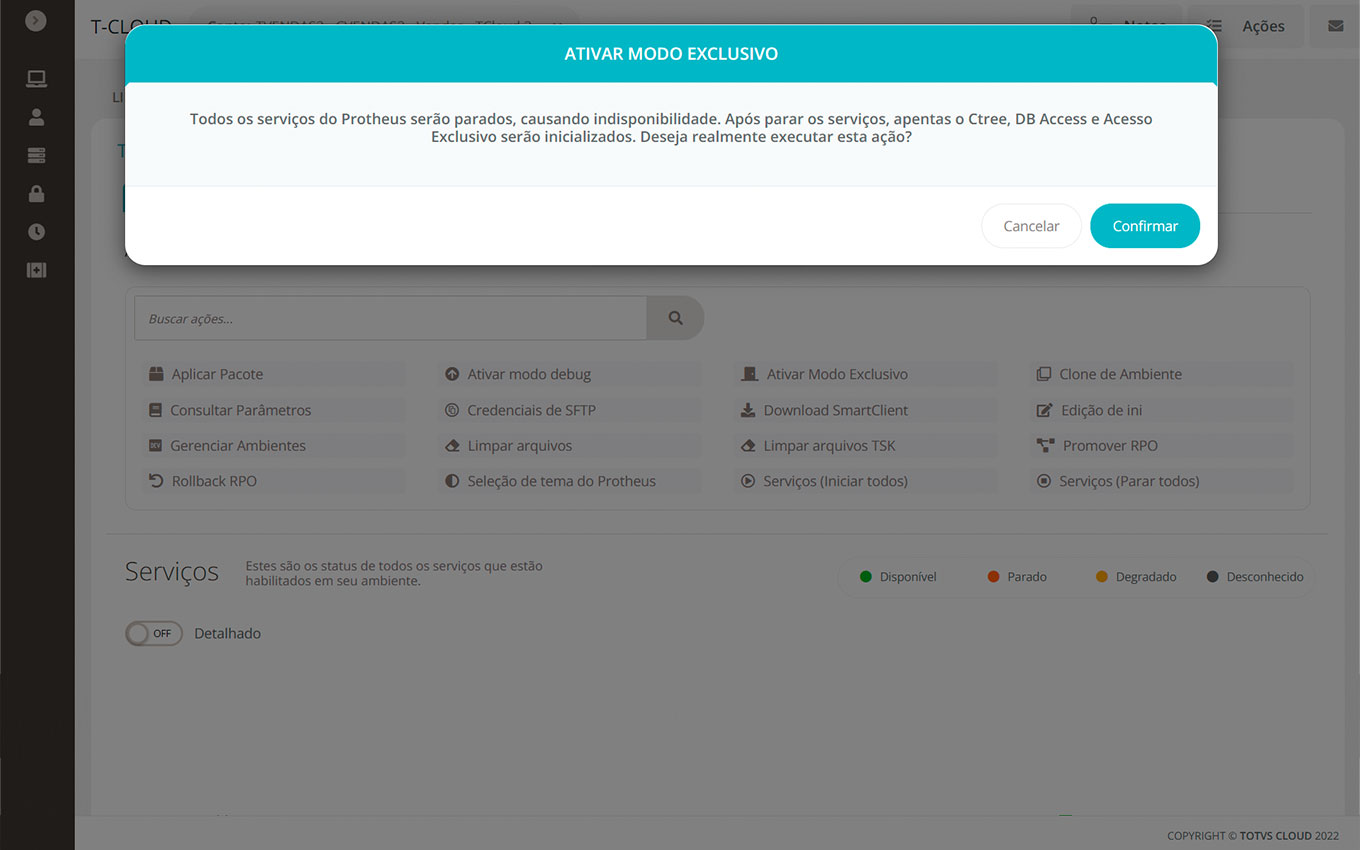Click the Serviços section heading
This screenshot has width=1360, height=850.
click(x=172, y=572)
